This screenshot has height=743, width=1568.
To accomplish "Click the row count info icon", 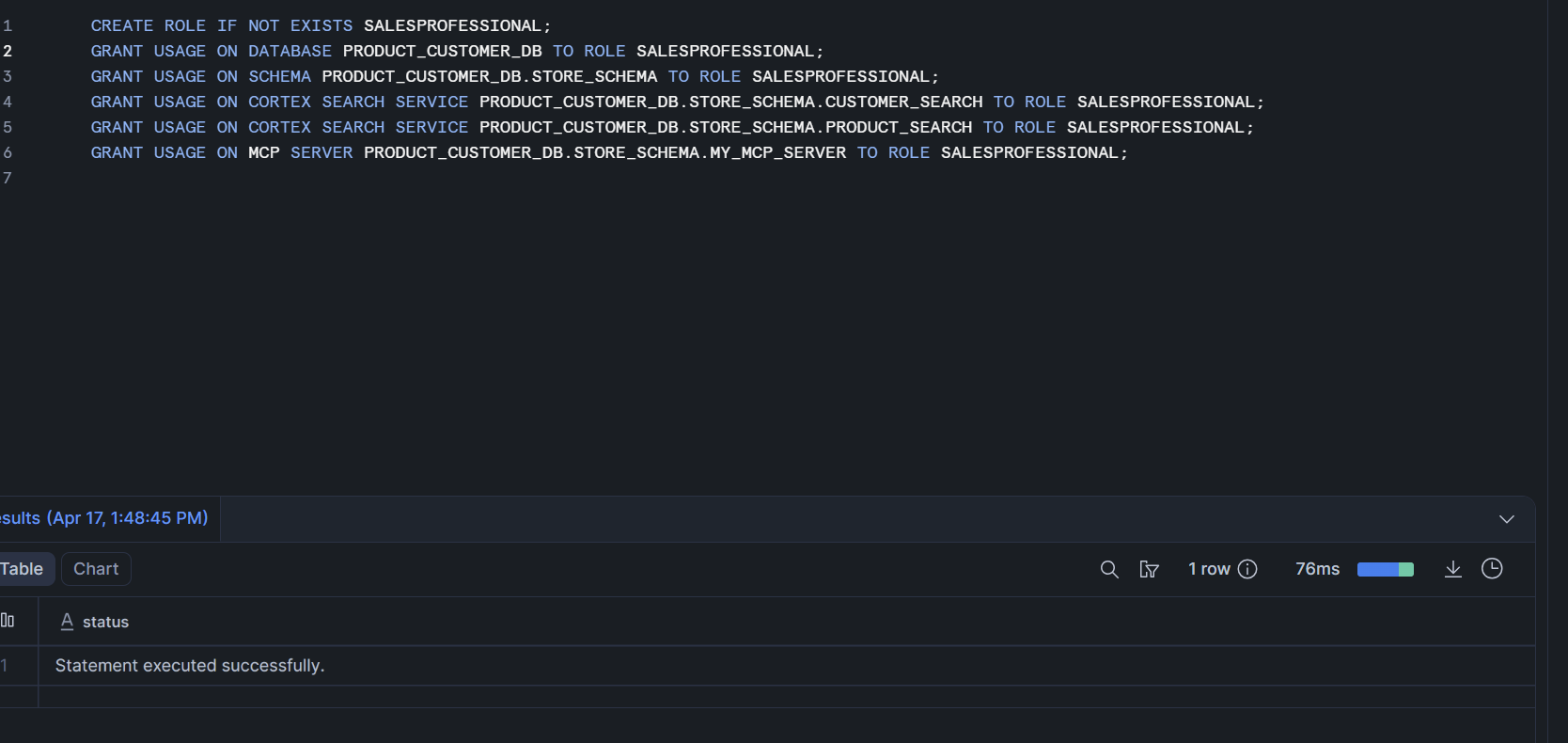I will click(1247, 569).
